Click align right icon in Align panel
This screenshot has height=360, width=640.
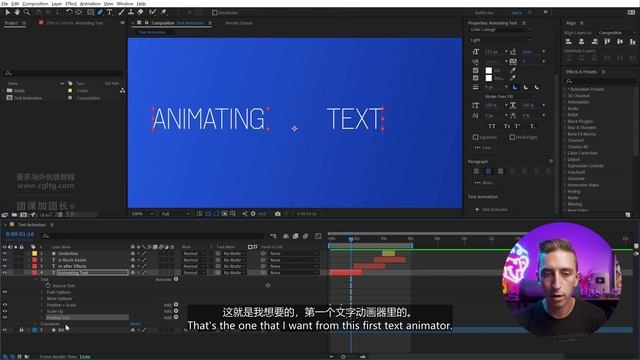tap(594, 42)
